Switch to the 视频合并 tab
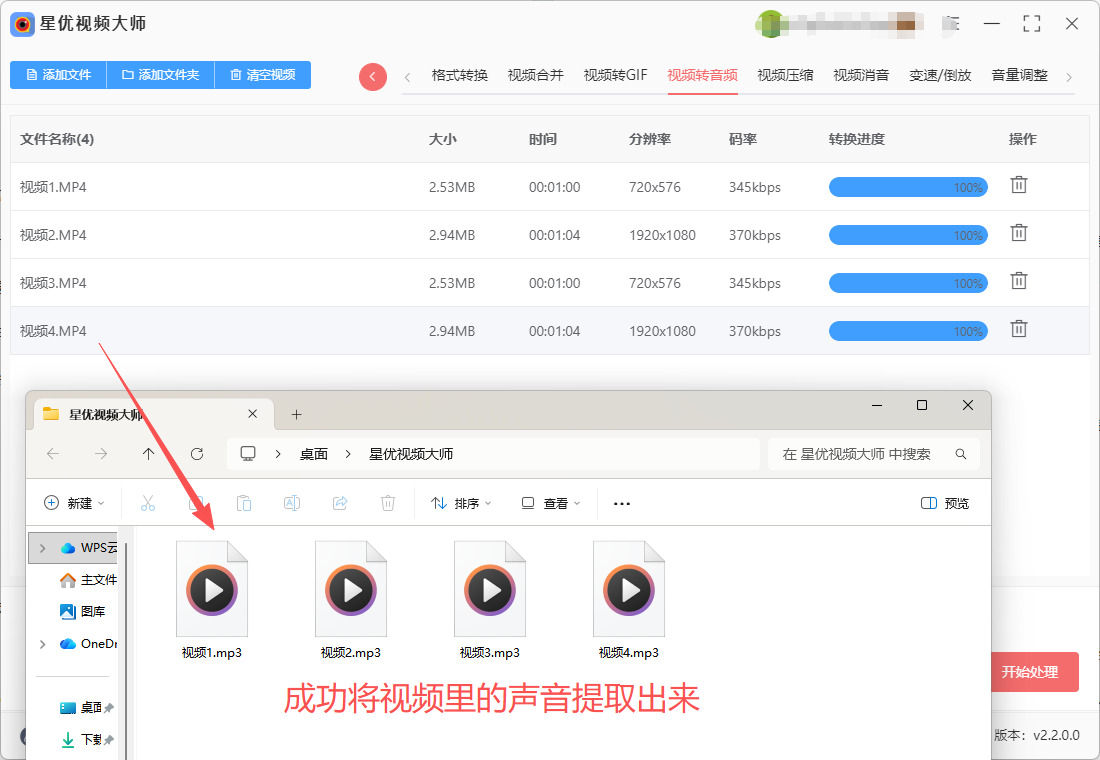Screen dimensions: 1100x760 coord(535,75)
